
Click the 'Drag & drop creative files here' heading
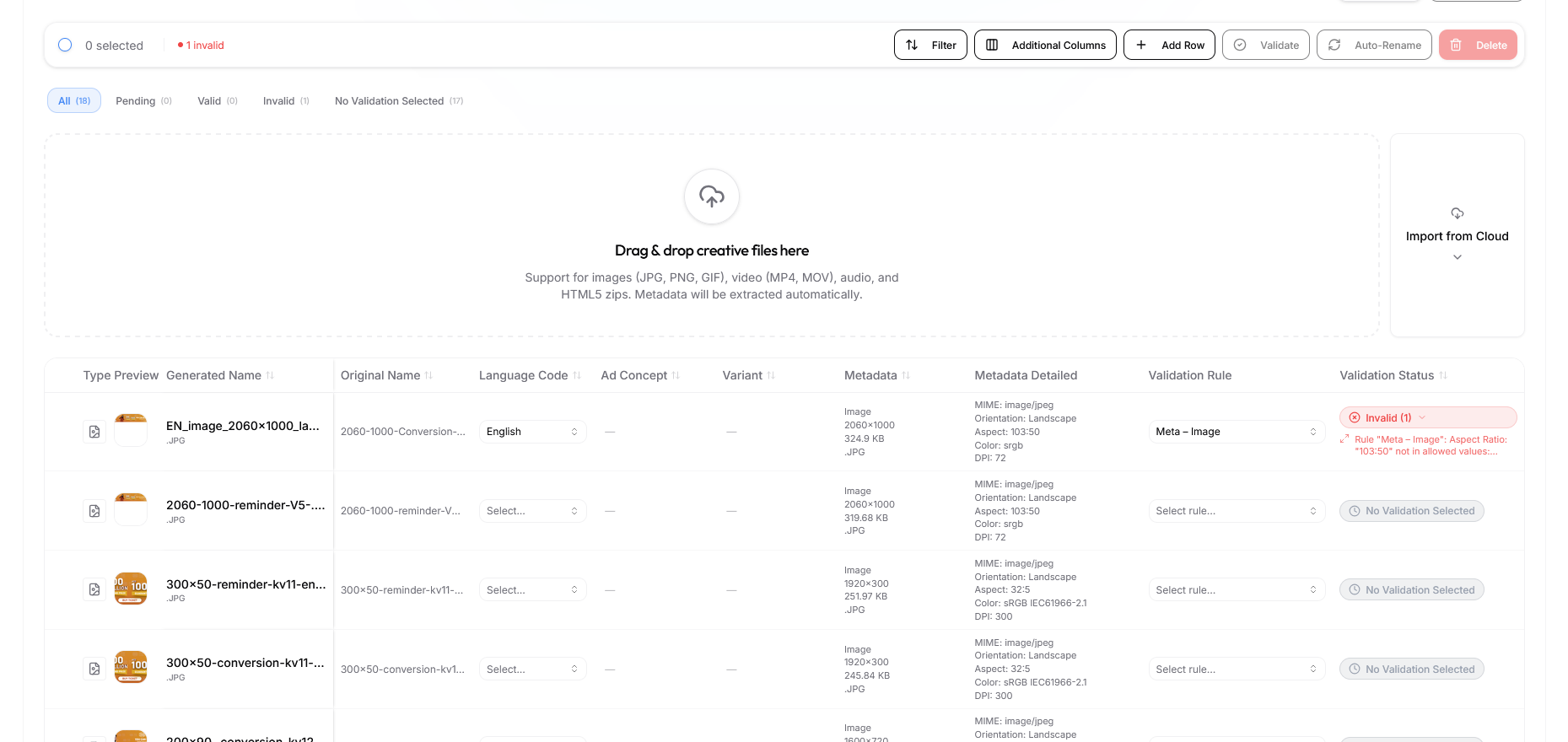(712, 250)
